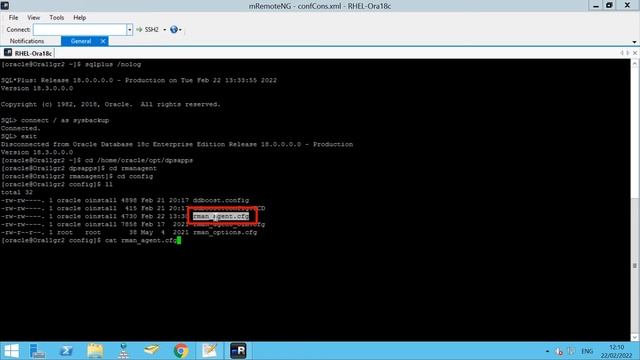Open the network tool taskbar icon
The image size is (640, 360).
(x=124, y=351)
